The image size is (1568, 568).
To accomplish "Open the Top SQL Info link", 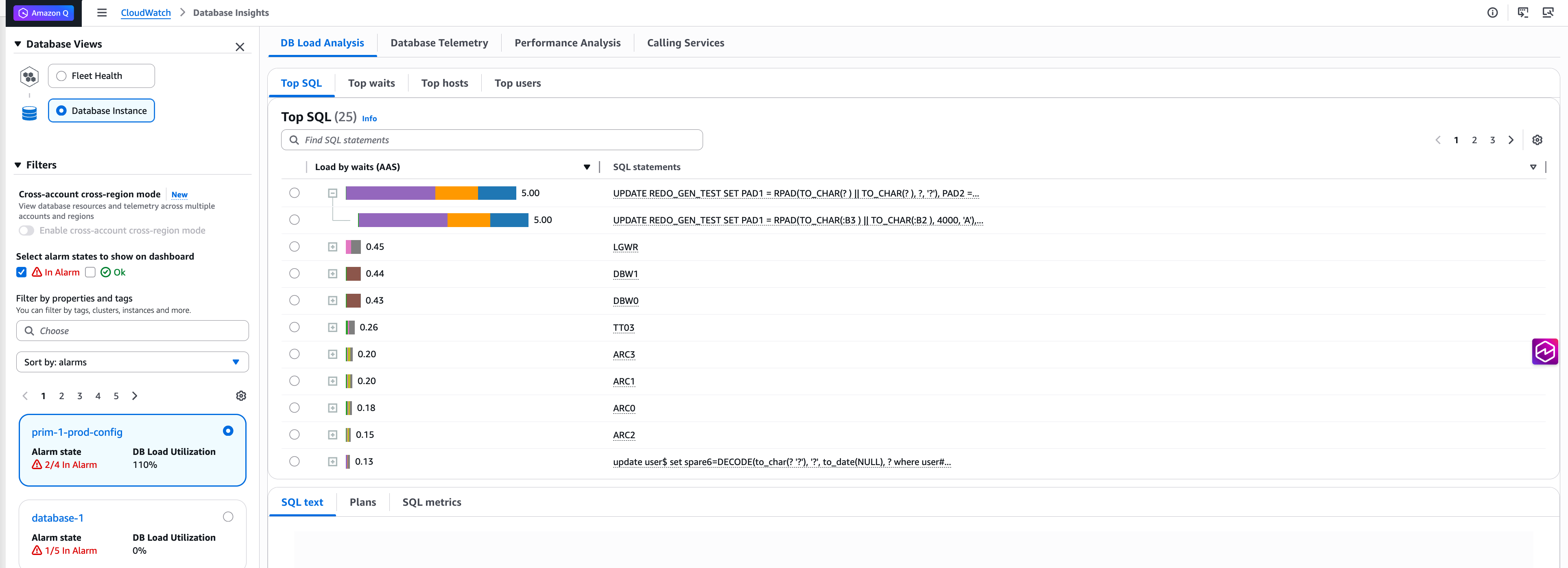I will pos(369,119).
